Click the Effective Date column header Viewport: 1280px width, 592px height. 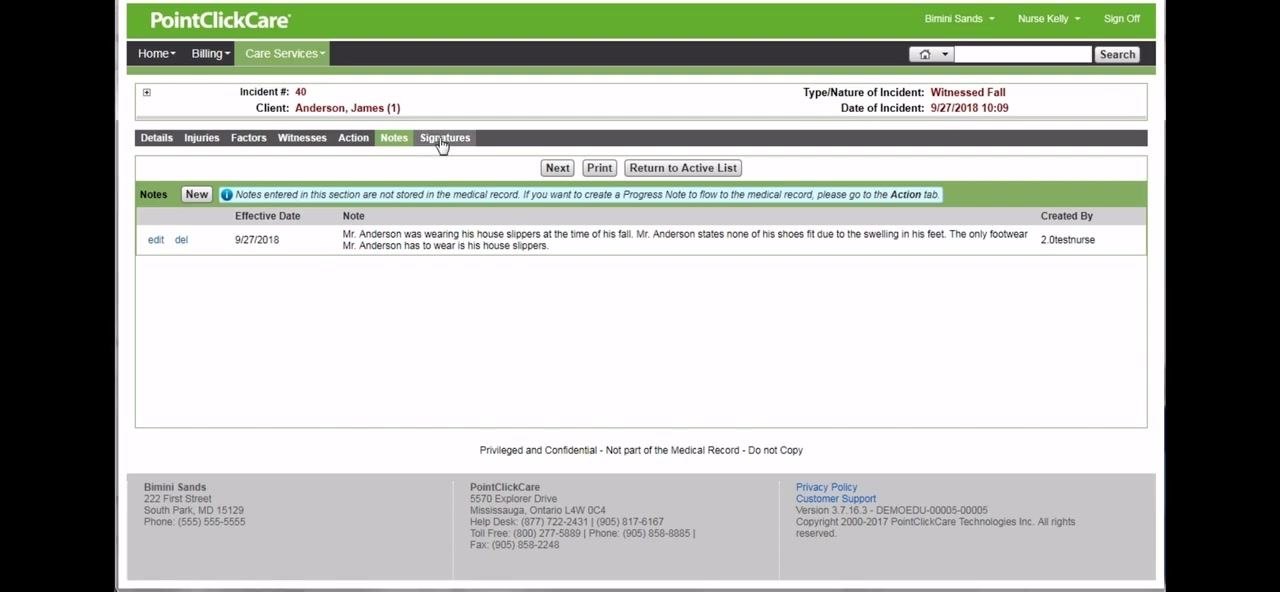[x=267, y=216]
